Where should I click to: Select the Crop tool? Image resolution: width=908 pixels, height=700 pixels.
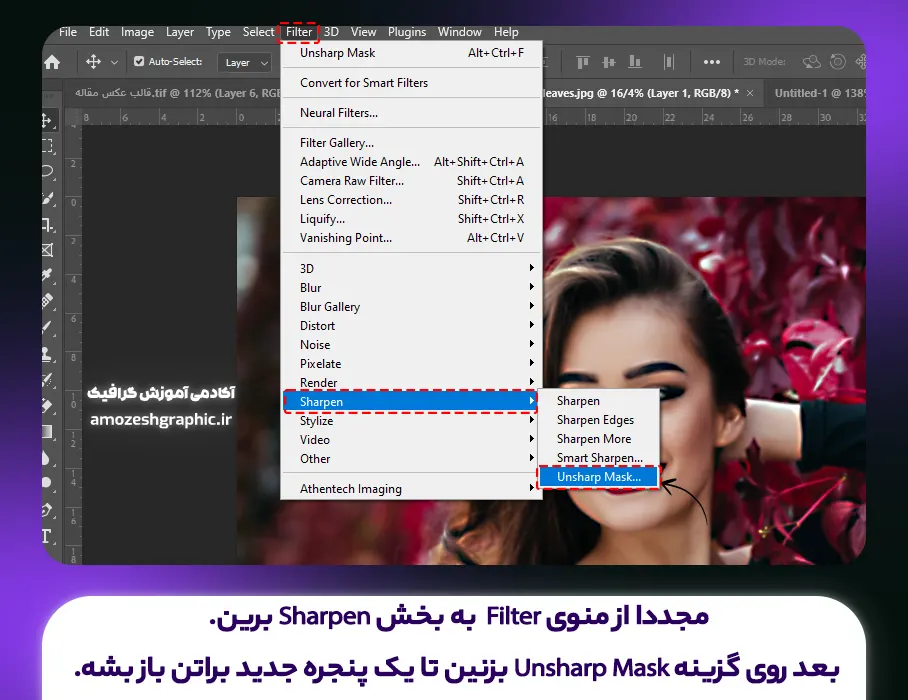pos(48,225)
